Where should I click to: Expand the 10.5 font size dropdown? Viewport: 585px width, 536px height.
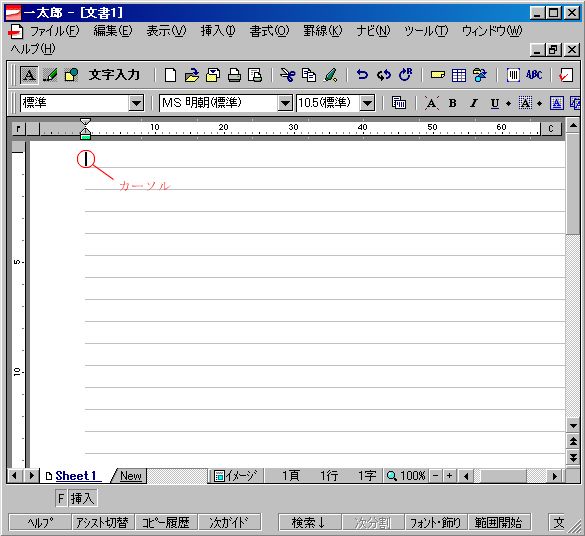coord(367,103)
